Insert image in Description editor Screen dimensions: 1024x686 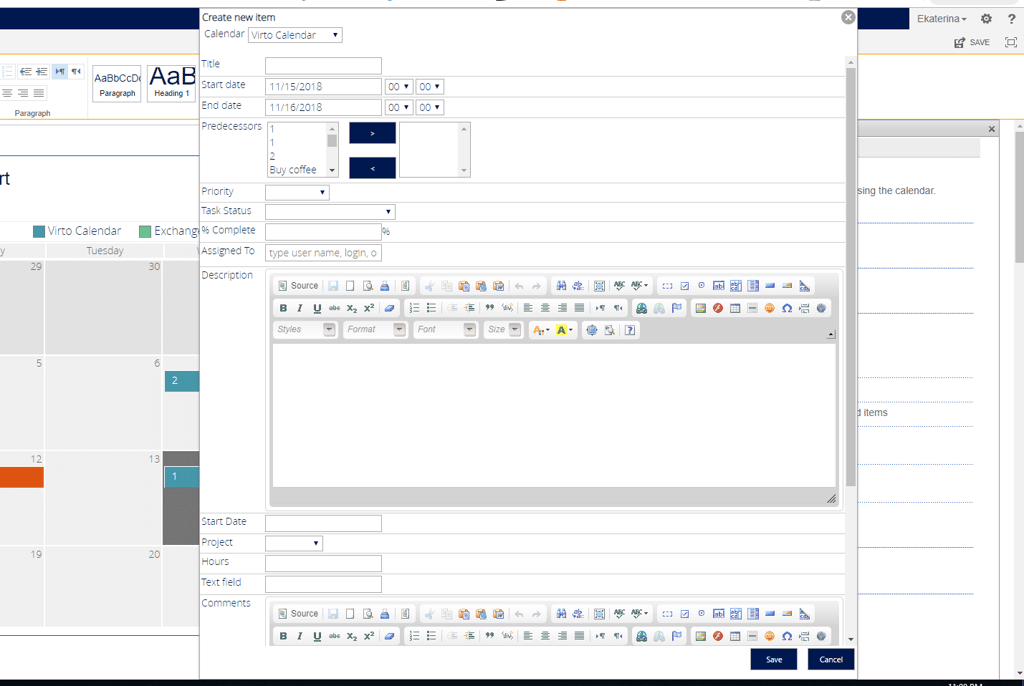(701, 308)
